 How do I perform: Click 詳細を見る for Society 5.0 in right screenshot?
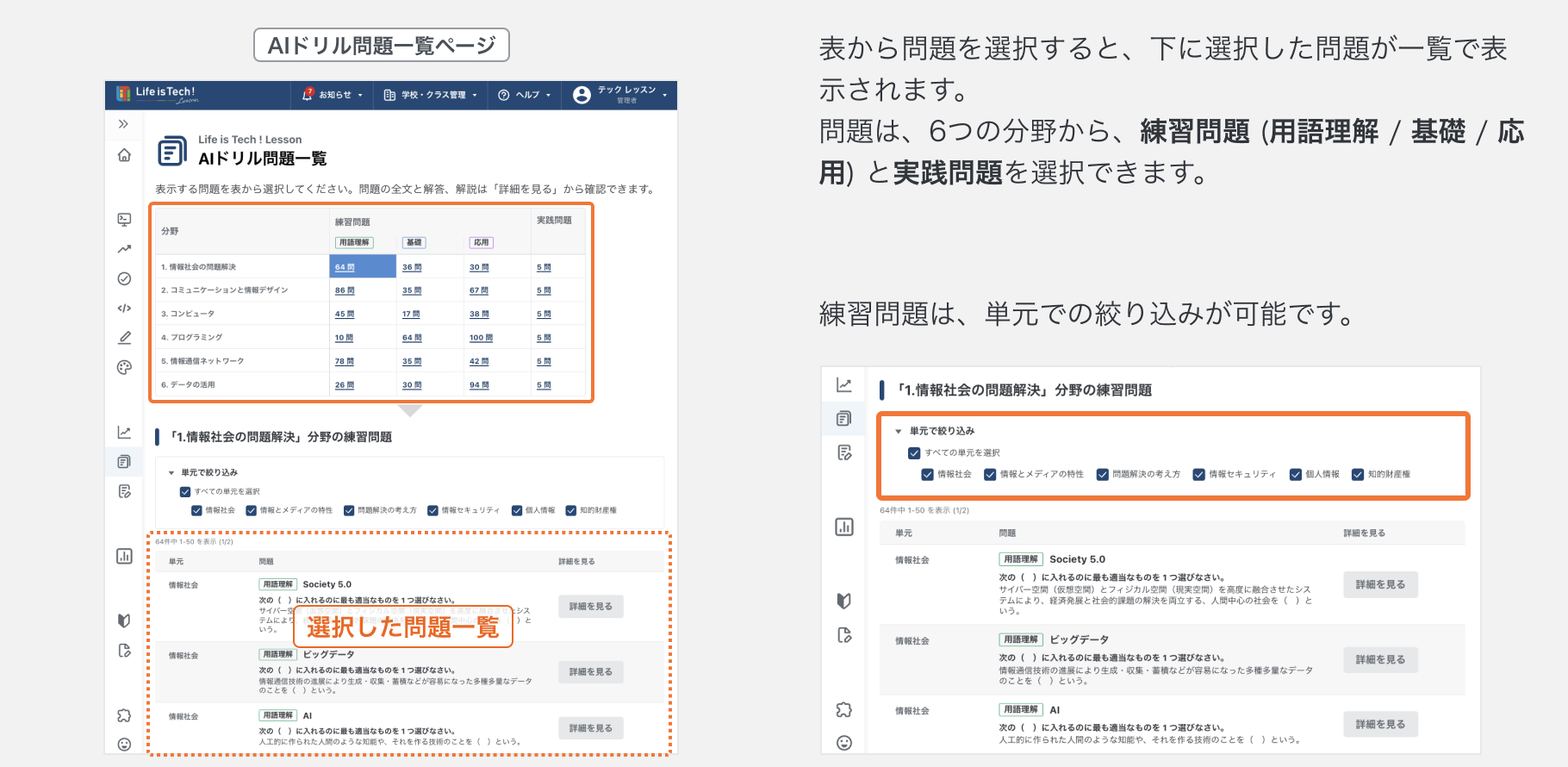coord(1380,584)
